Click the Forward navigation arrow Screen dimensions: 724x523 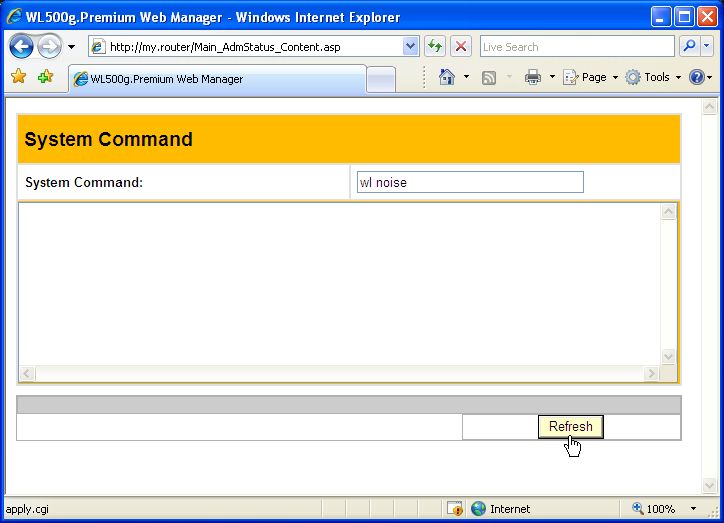coord(49,47)
